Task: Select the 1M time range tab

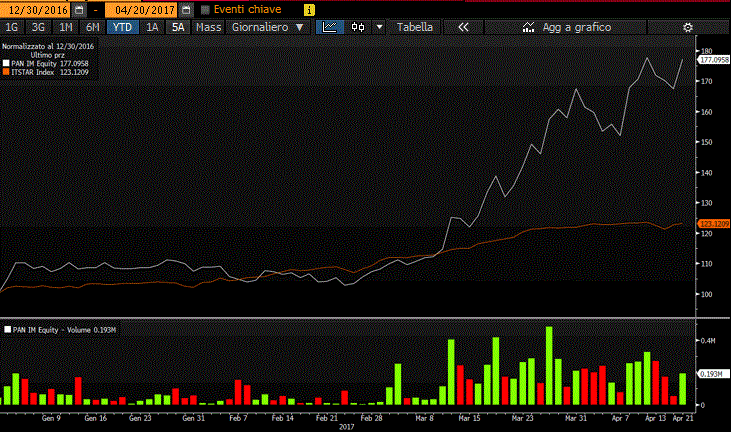Action: pos(65,27)
